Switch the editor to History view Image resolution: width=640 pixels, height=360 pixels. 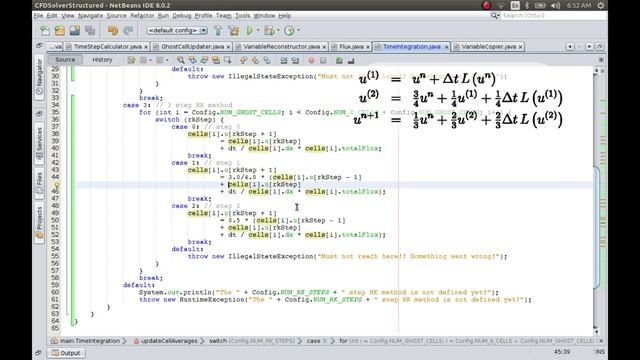click(x=102, y=60)
